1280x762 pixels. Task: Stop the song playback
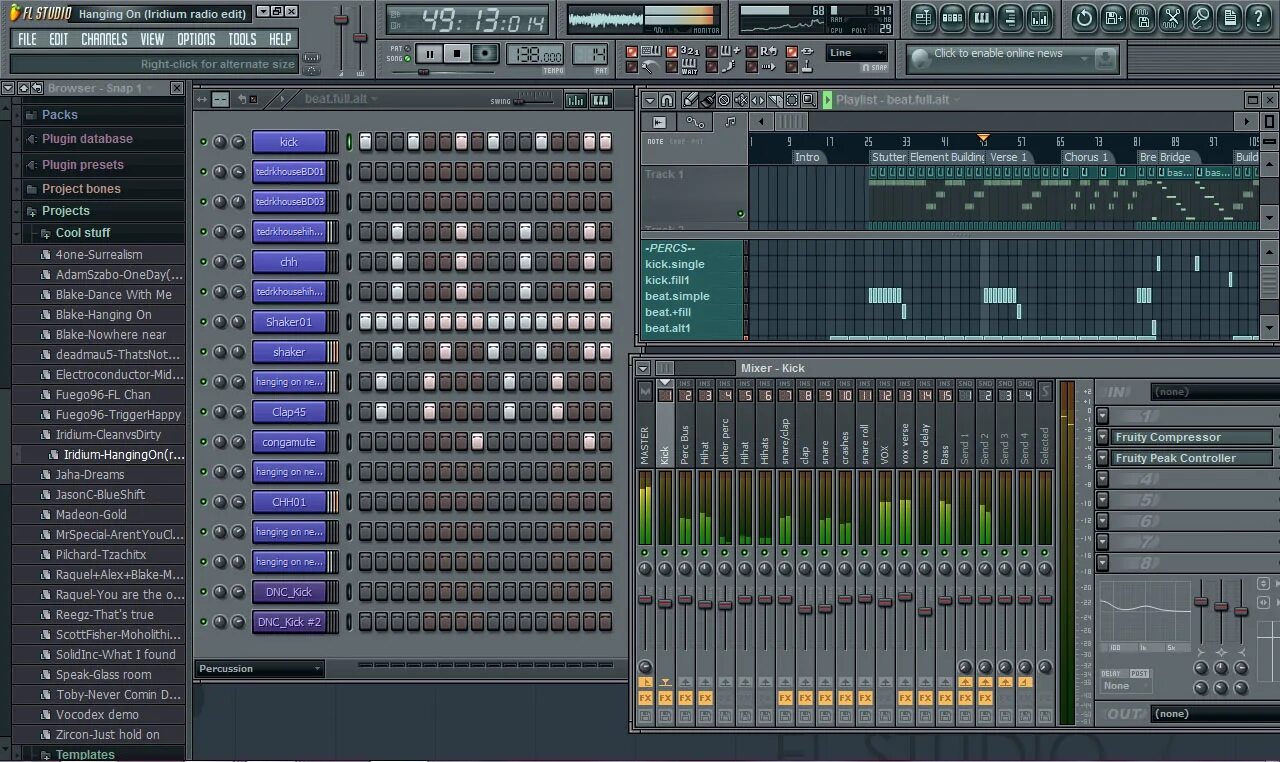tap(457, 54)
